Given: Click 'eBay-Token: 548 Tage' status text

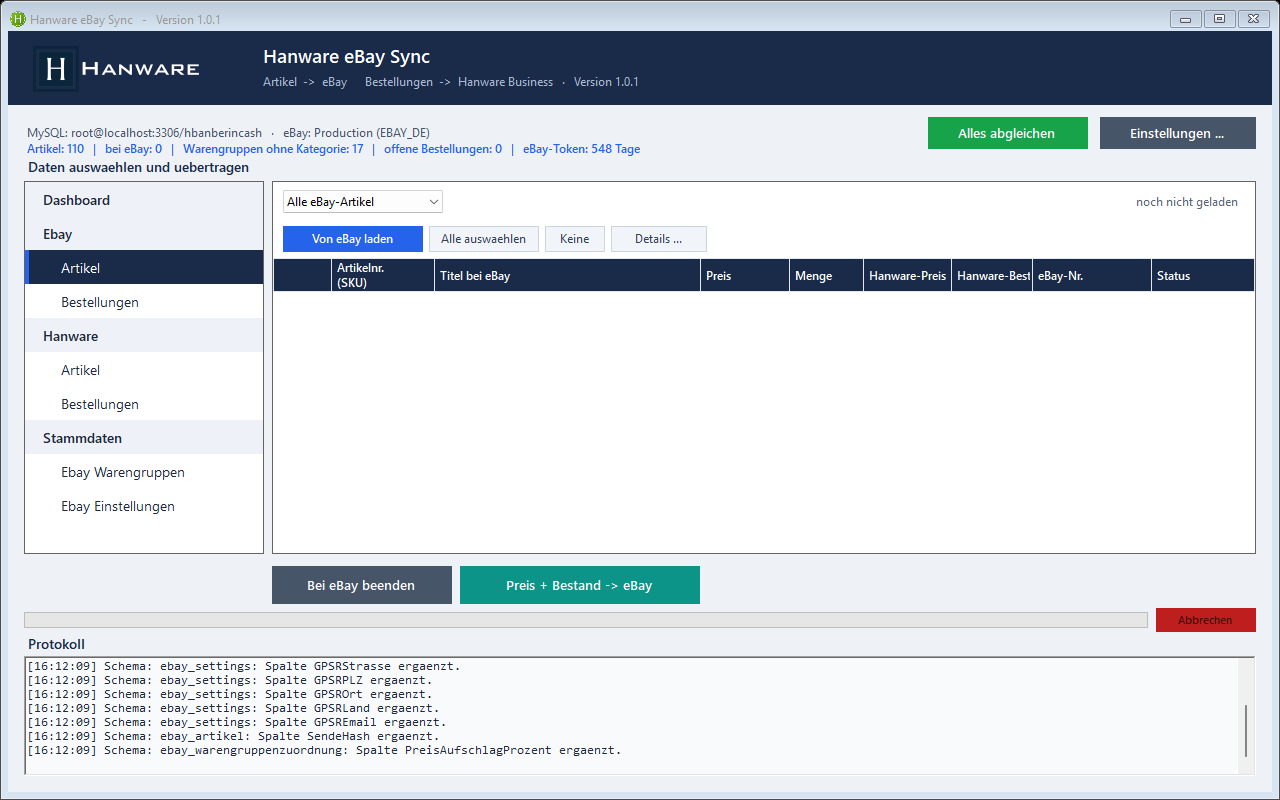Looking at the screenshot, I should click(581, 149).
